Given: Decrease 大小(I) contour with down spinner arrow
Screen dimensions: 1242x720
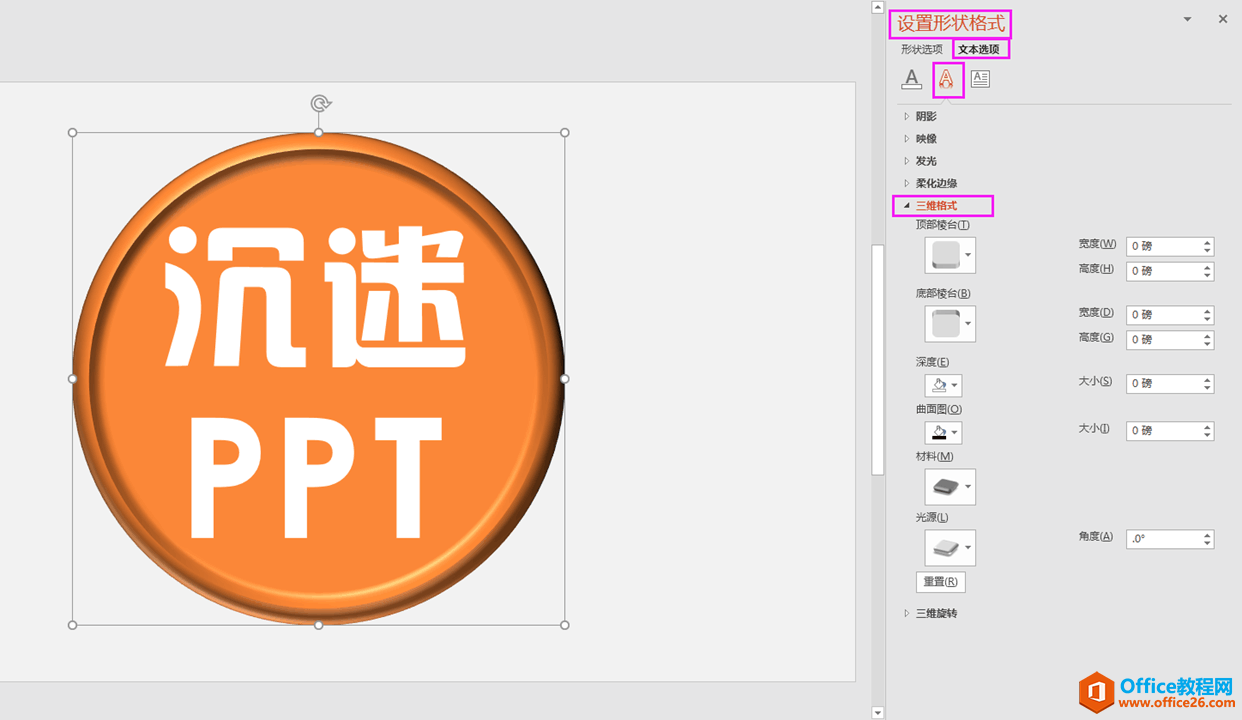Looking at the screenshot, I should 1208,436.
